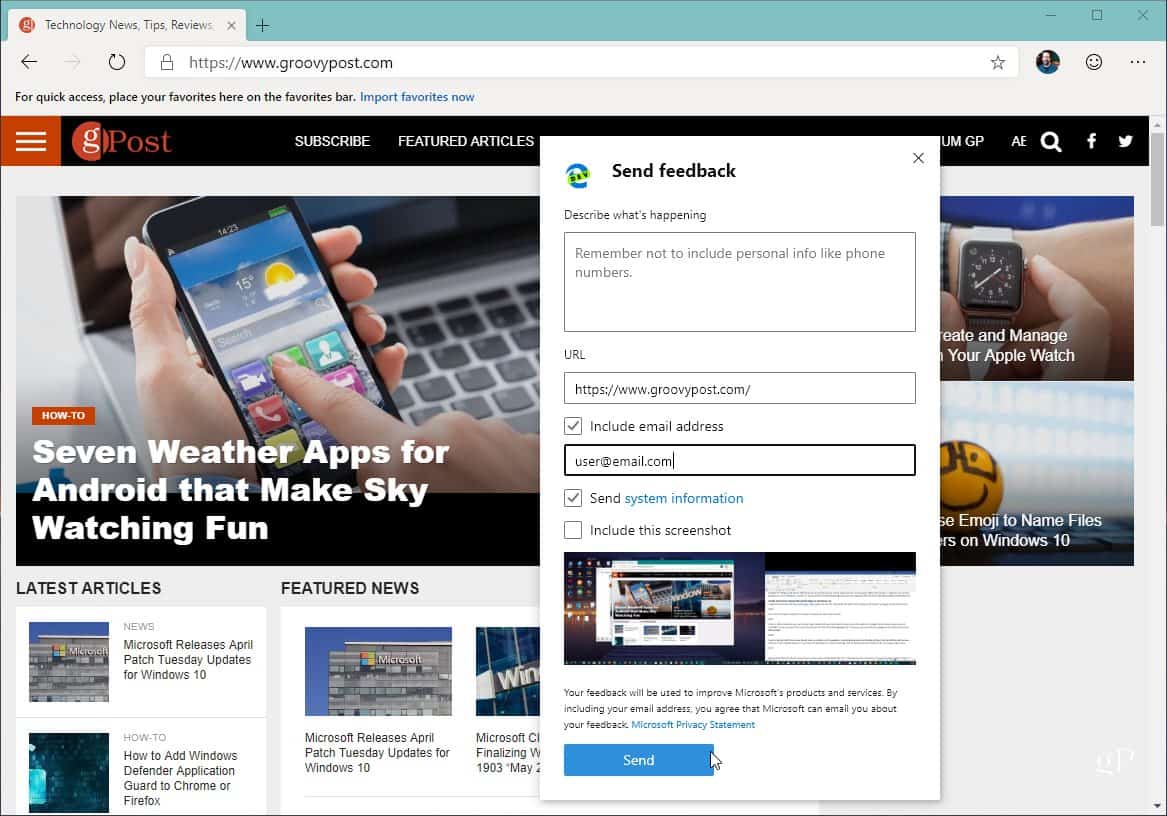Open the system information link
This screenshot has height=816, width=1167.
click(684, 498)
